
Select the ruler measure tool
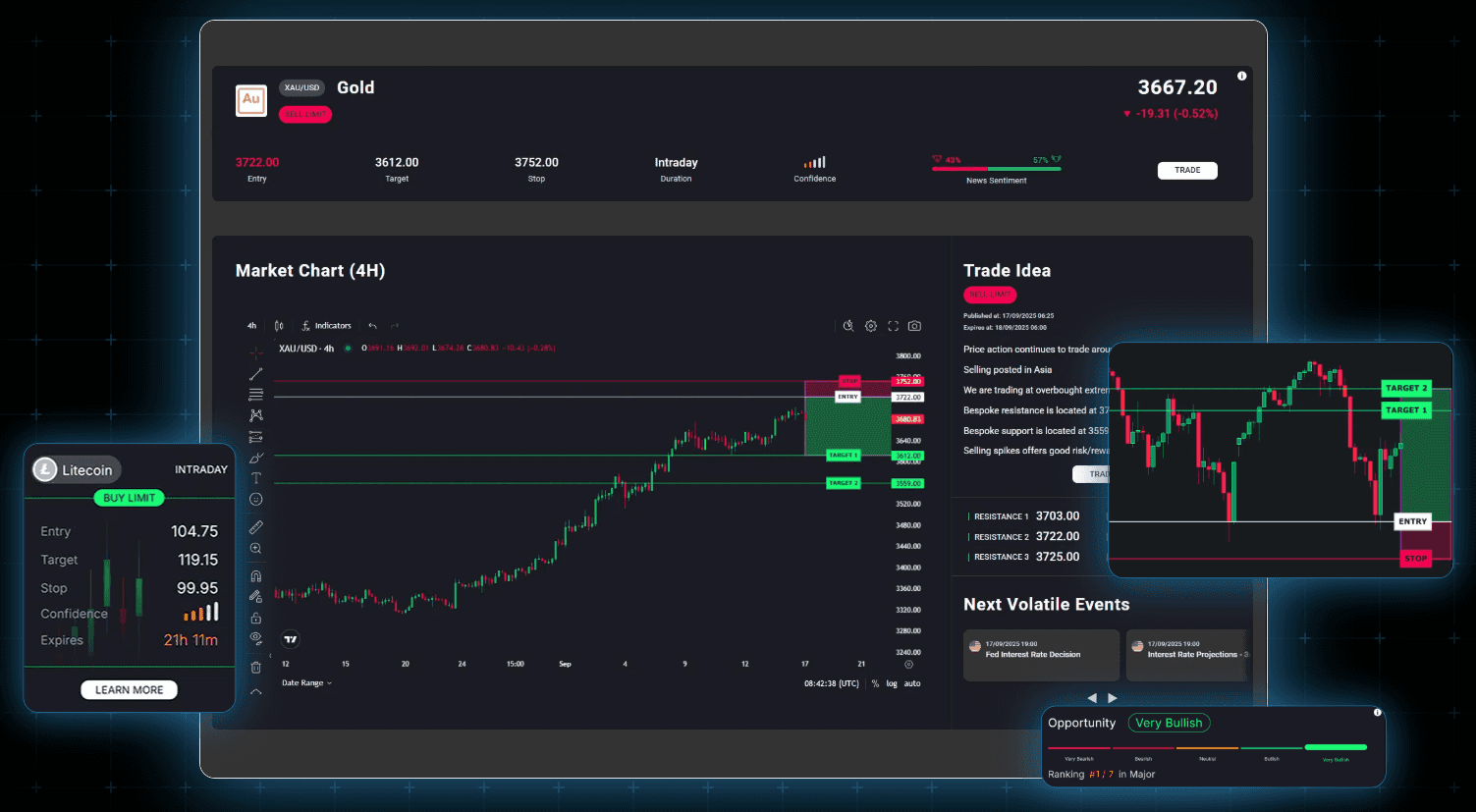pyautogui.click(x=256, y=527)
